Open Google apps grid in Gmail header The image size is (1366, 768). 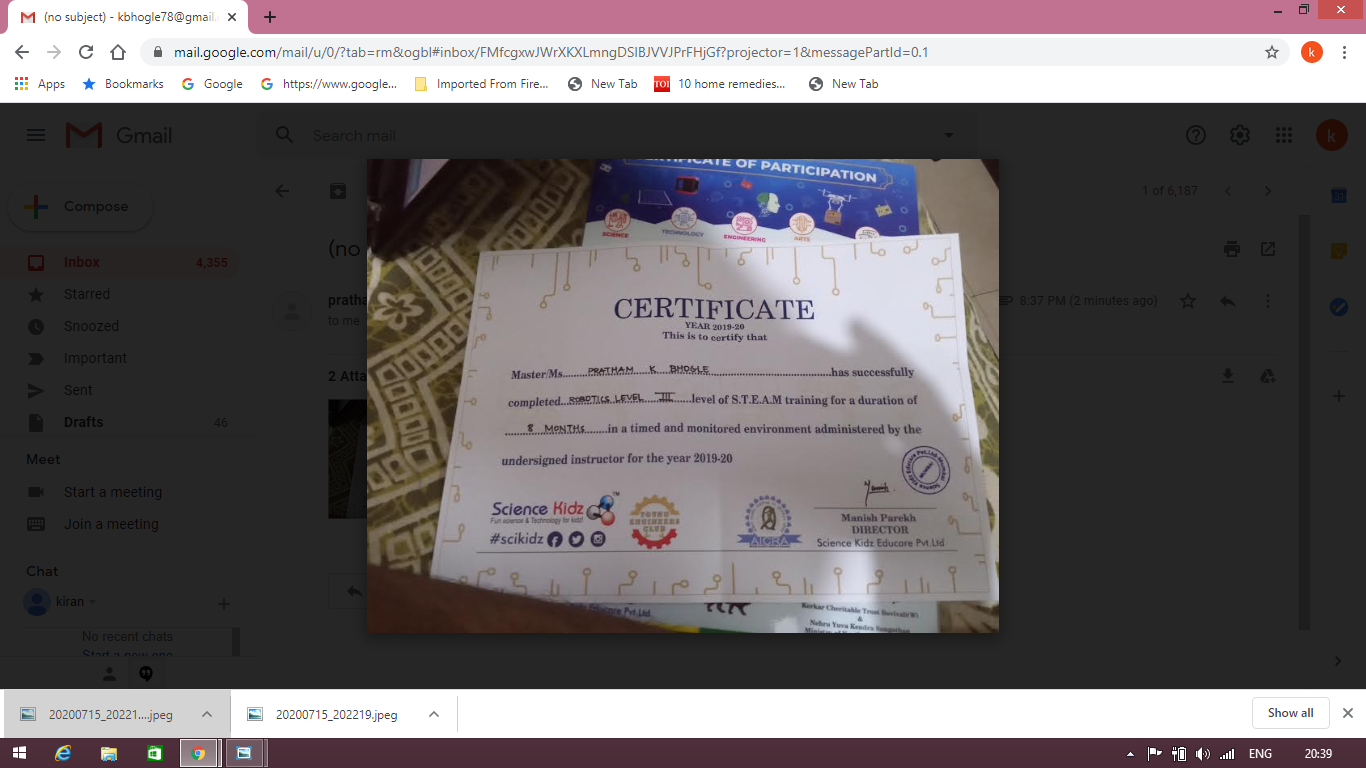click(1284, 135)
